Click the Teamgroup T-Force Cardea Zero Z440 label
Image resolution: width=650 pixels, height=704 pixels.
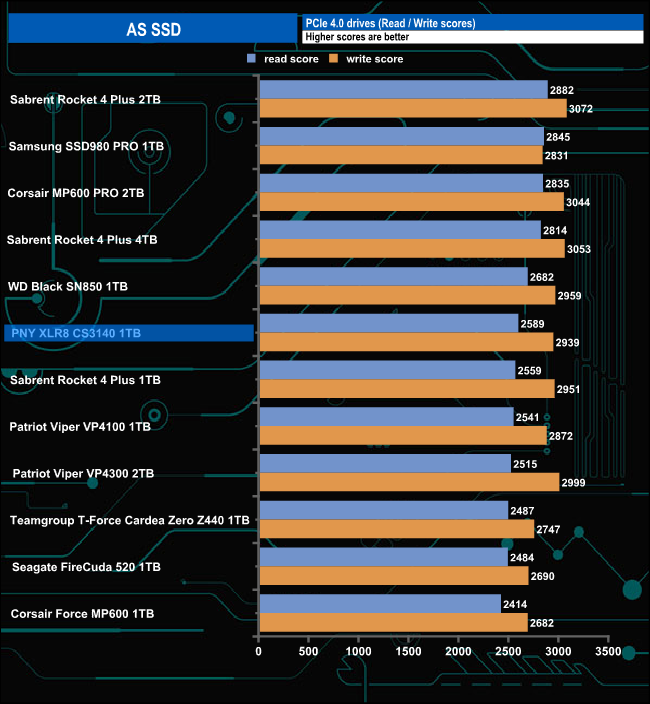[130, 520]
